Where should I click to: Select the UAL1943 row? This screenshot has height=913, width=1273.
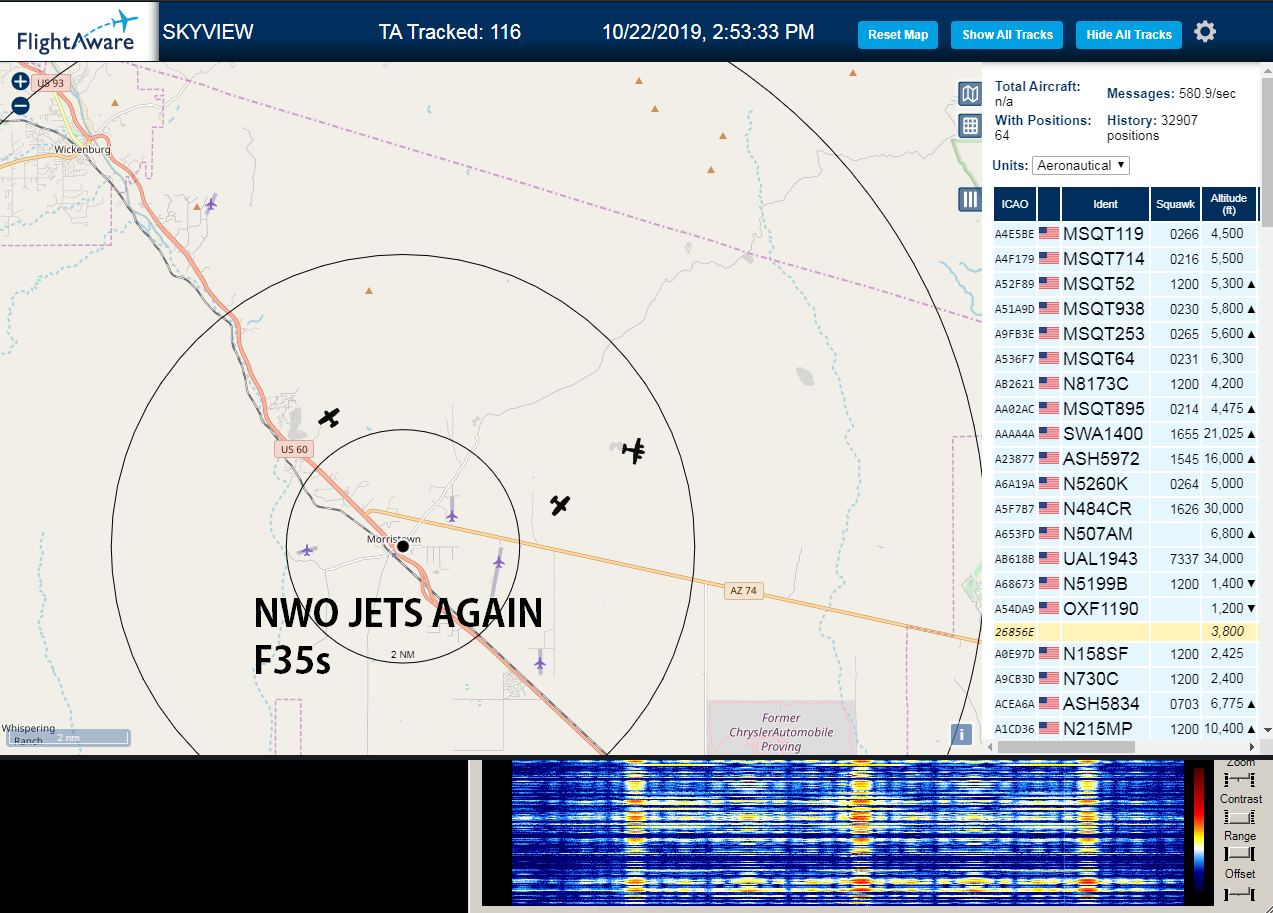tap(1125, 559)
